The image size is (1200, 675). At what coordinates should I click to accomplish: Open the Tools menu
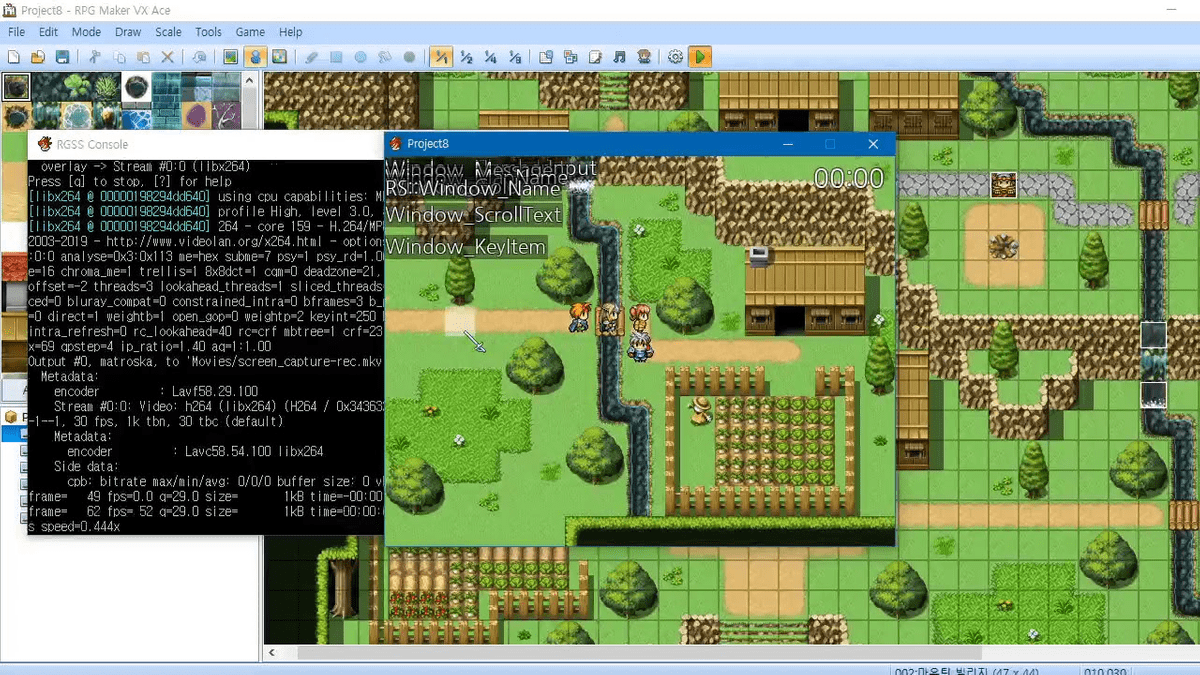click(x=208, y=32)
